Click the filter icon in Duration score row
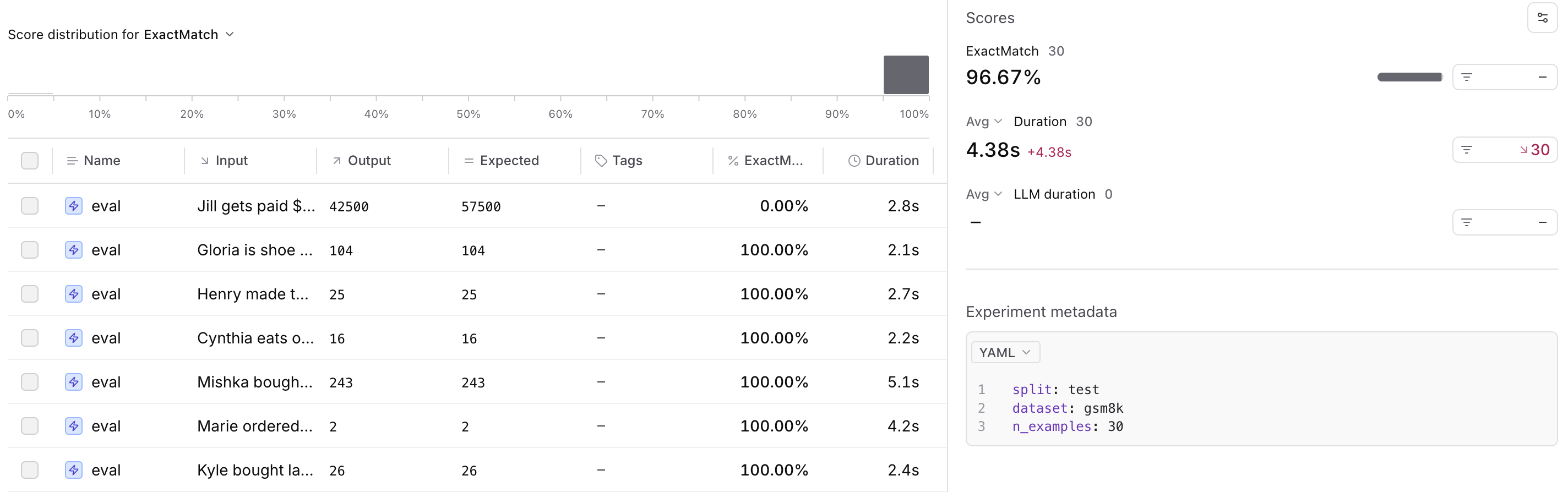The image size is (1568, 492). pos(1467,150)
